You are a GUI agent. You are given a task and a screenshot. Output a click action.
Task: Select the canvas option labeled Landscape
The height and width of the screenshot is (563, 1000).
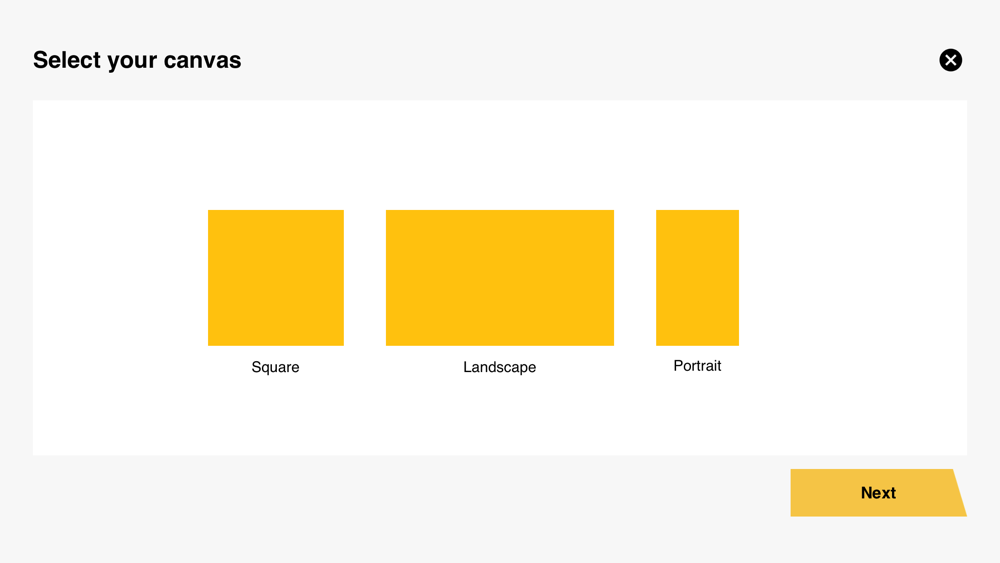pos(500,278)
